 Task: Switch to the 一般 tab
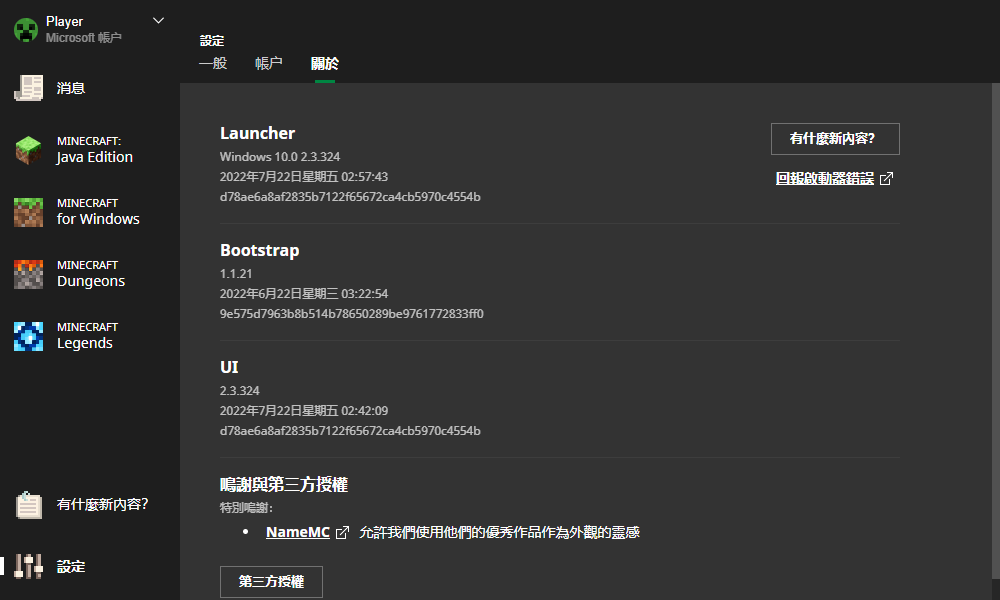pyautogui.click(x=213, y=63)
